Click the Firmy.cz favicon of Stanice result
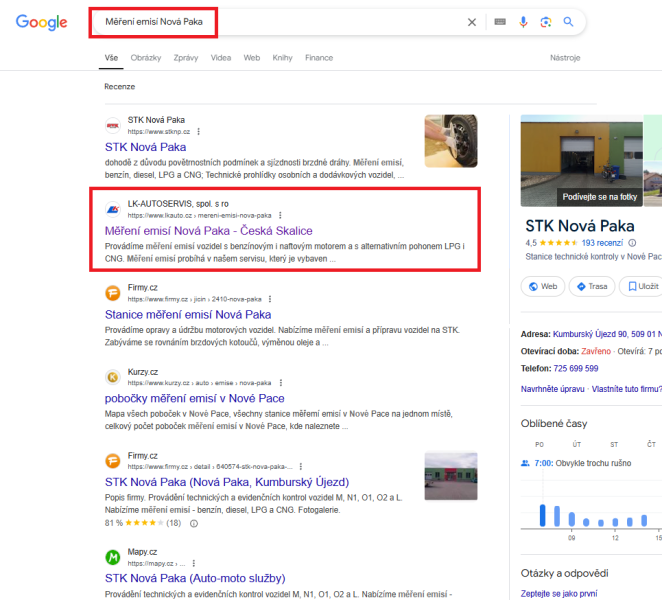This screenshot has height=600, width=662. 113,293
